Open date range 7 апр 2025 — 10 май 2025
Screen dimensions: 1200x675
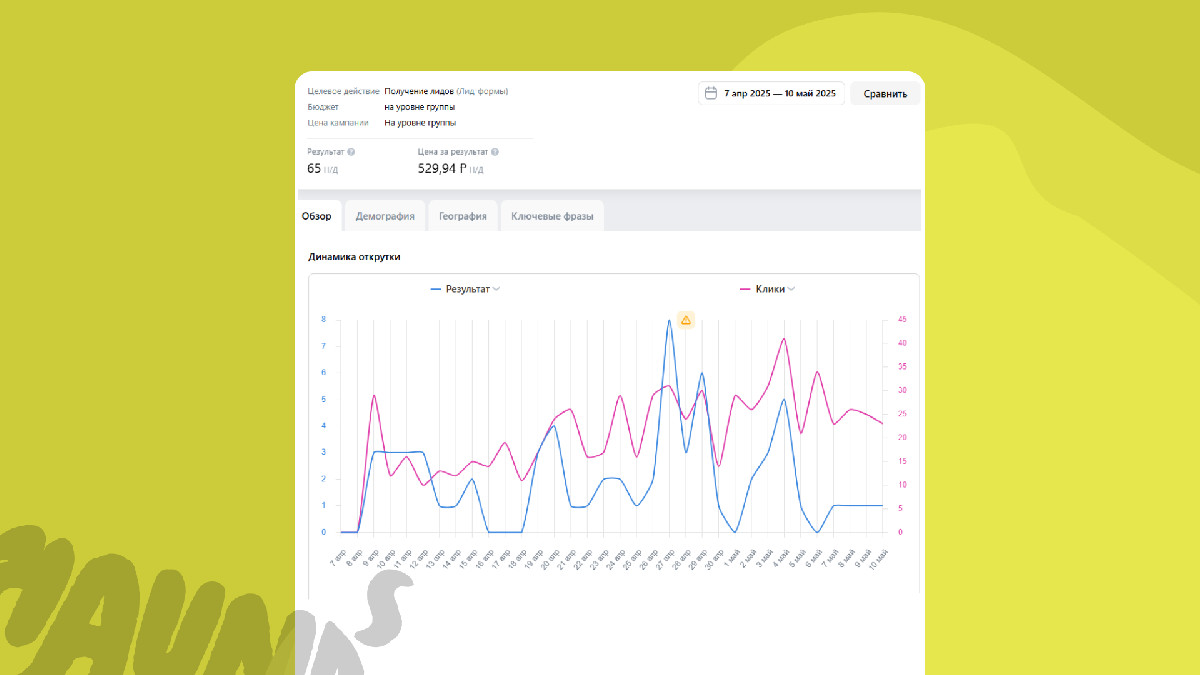pyautogui.click(x=771, y=94)
